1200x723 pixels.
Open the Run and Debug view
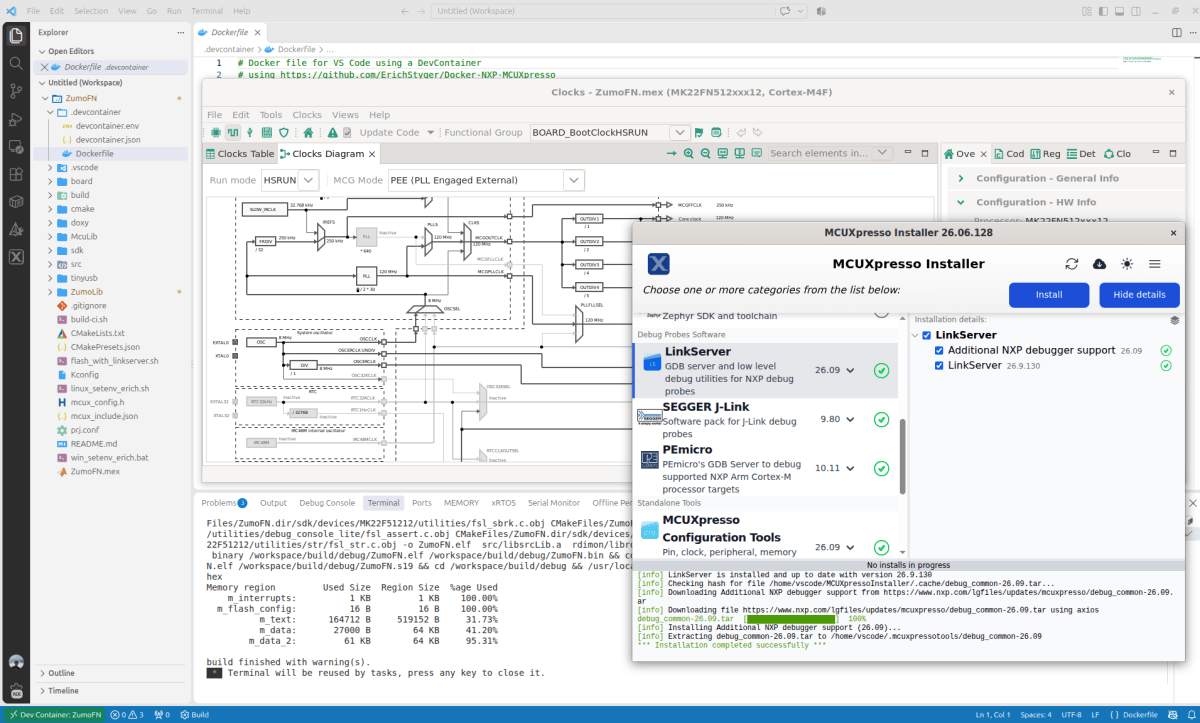click(16, 119)
